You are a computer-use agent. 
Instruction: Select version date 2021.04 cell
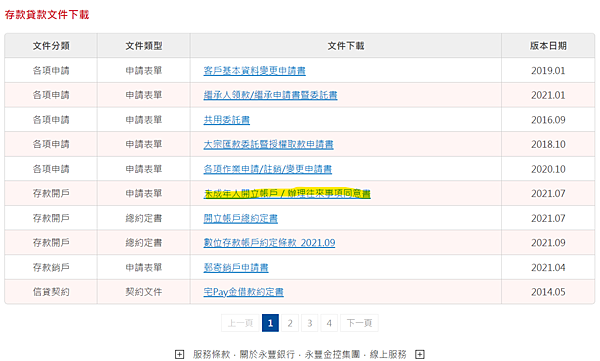click(x=548, y=267)
